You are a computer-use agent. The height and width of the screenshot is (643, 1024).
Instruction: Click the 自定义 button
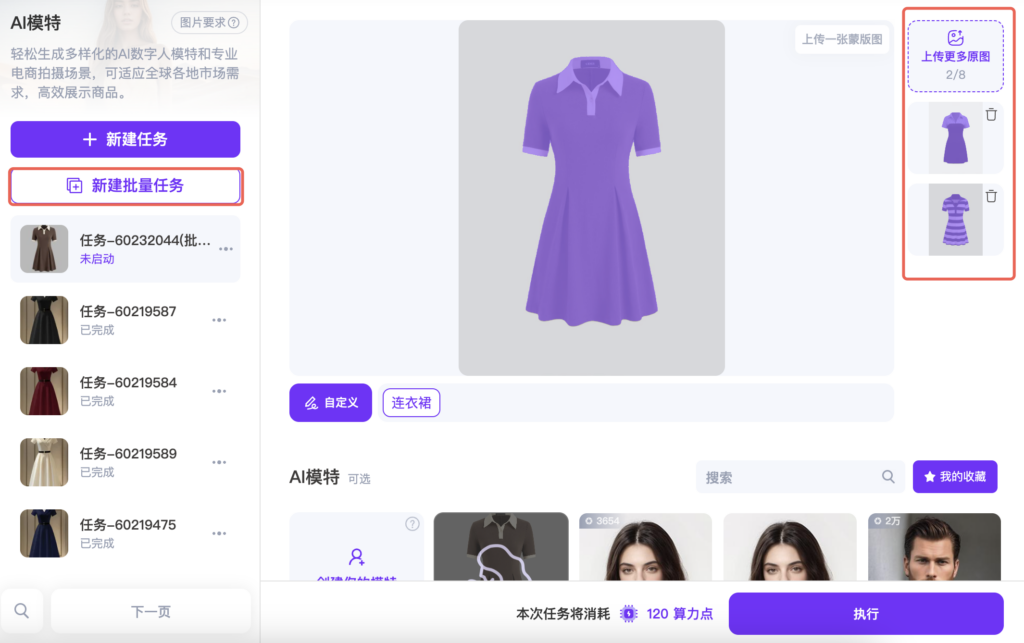coord(330,403)
